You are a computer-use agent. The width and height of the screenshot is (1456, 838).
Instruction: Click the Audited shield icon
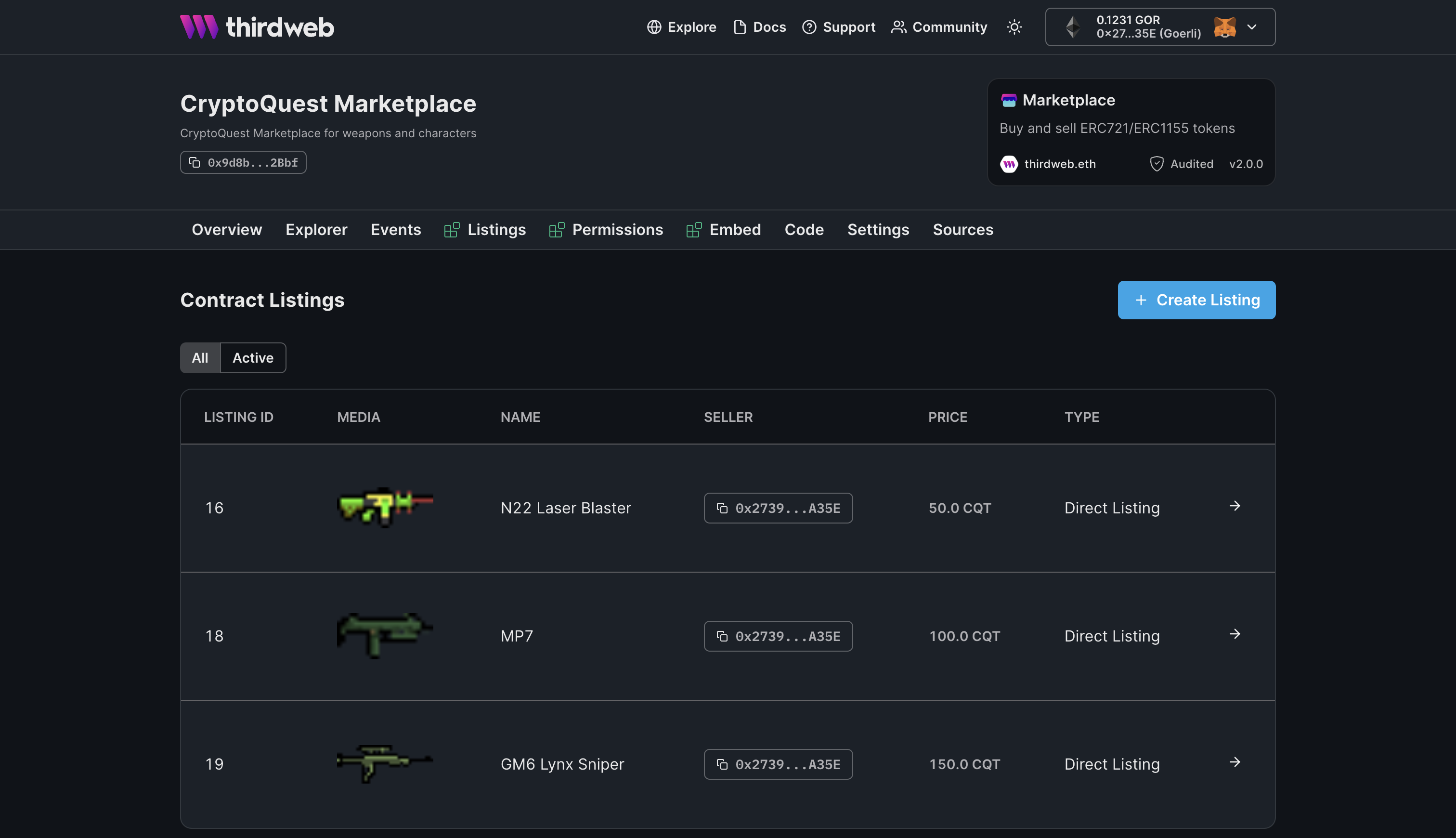(1157, 164)
